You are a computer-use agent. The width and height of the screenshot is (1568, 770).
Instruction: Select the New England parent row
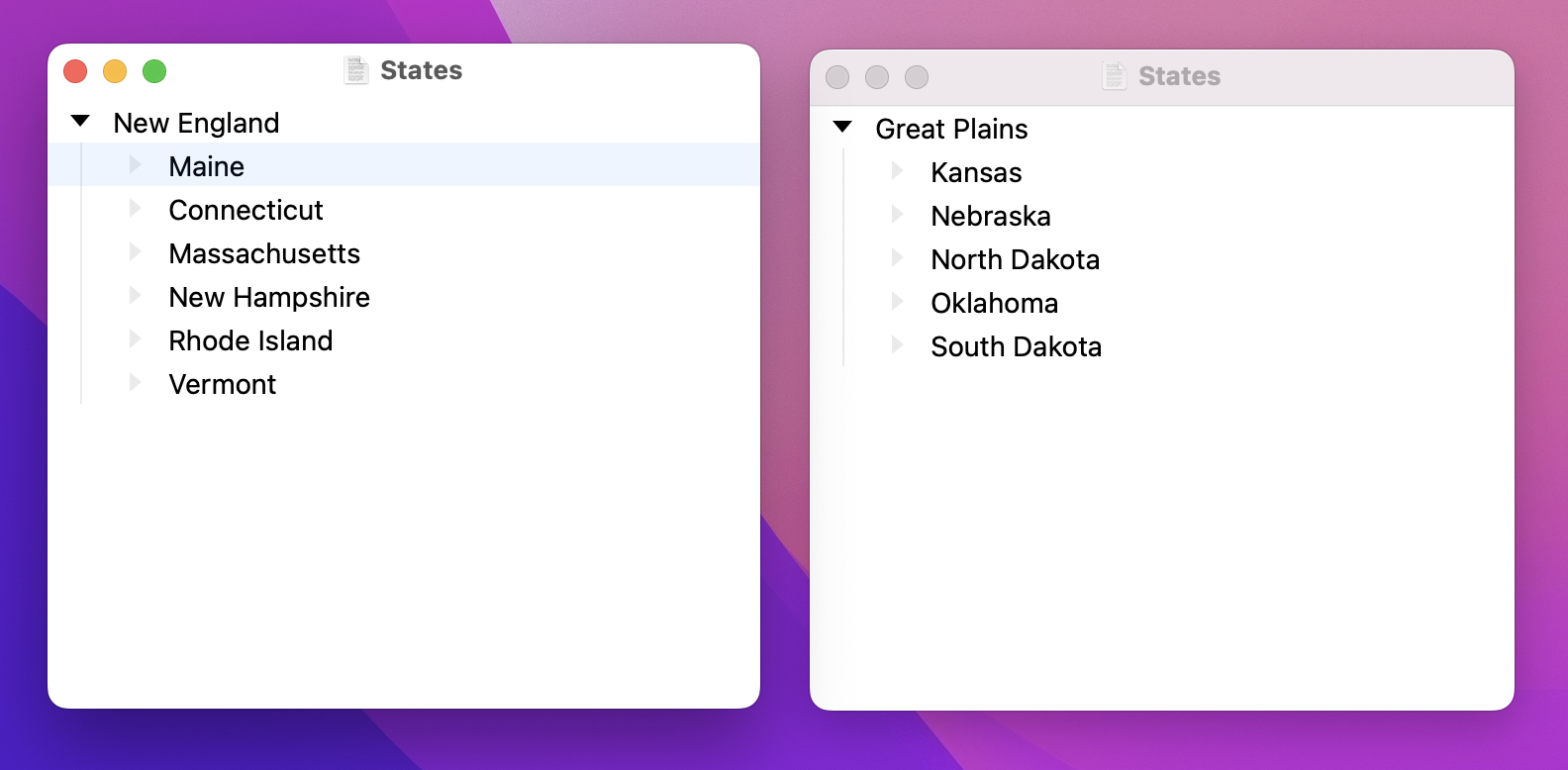404,123
